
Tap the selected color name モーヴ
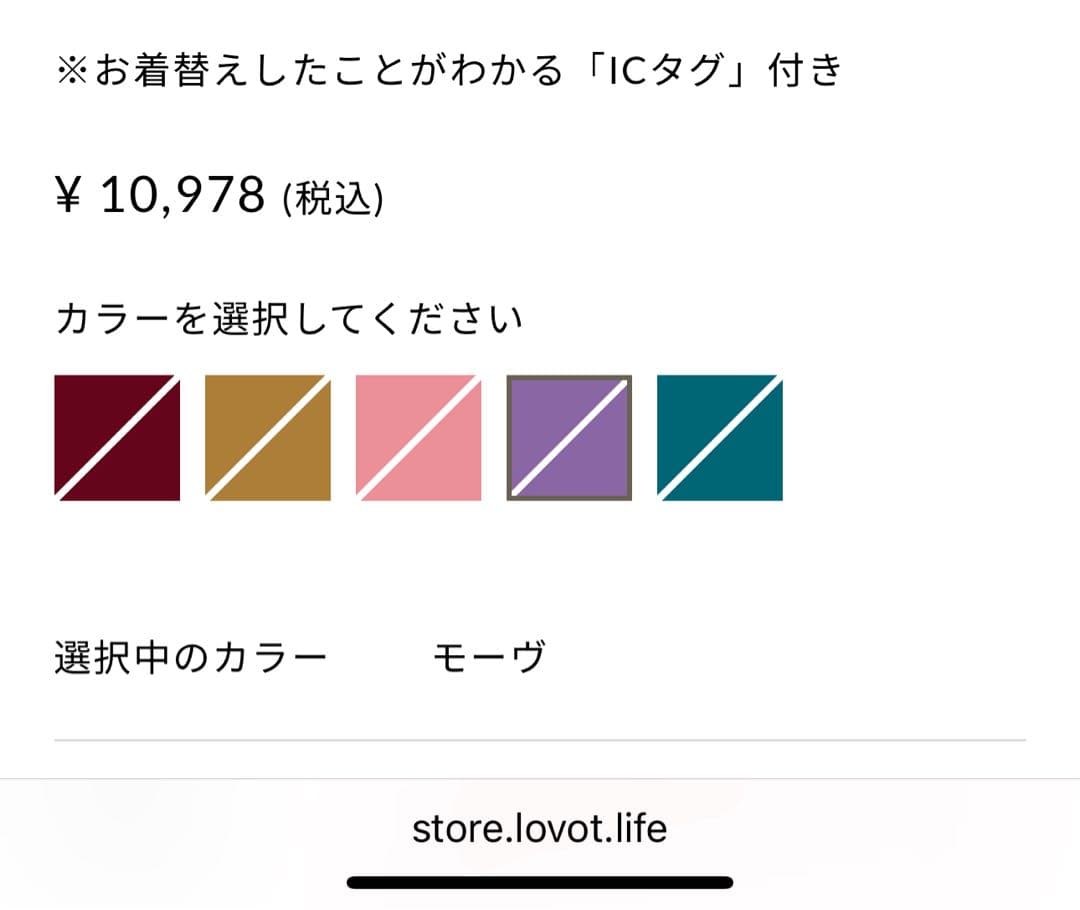pos(489,654)
